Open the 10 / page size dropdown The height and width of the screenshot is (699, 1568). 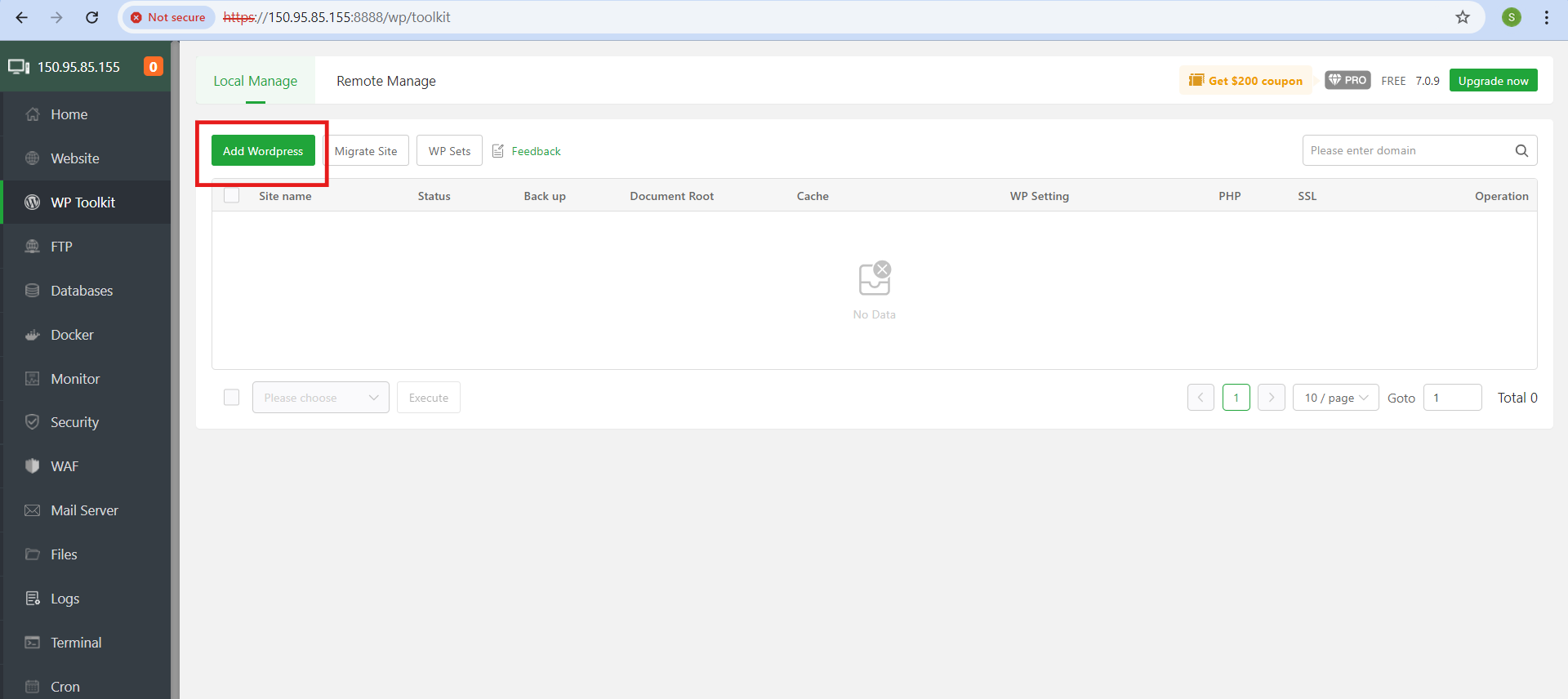1336,398
